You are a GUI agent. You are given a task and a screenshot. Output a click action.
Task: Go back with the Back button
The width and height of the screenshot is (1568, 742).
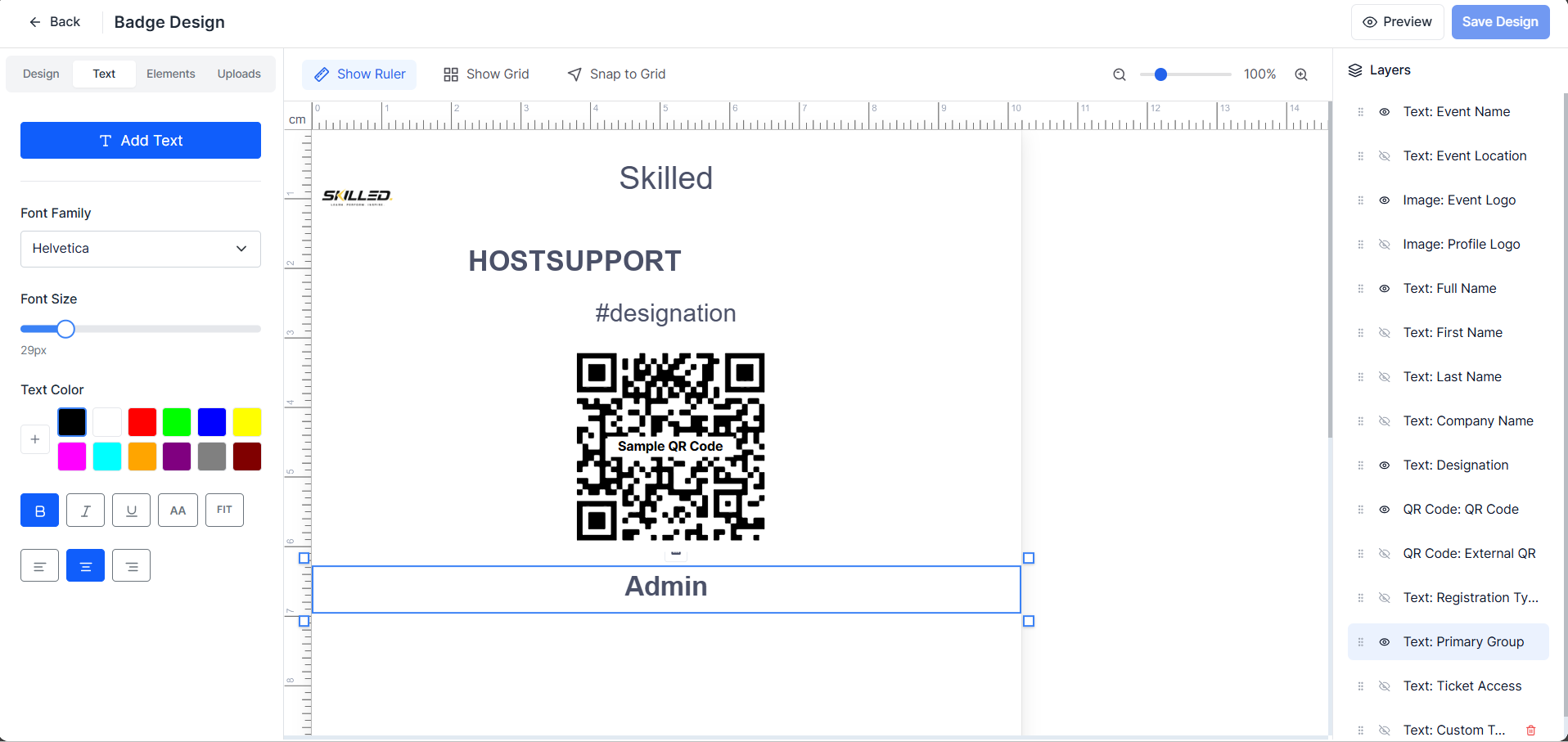click(55, 22)
